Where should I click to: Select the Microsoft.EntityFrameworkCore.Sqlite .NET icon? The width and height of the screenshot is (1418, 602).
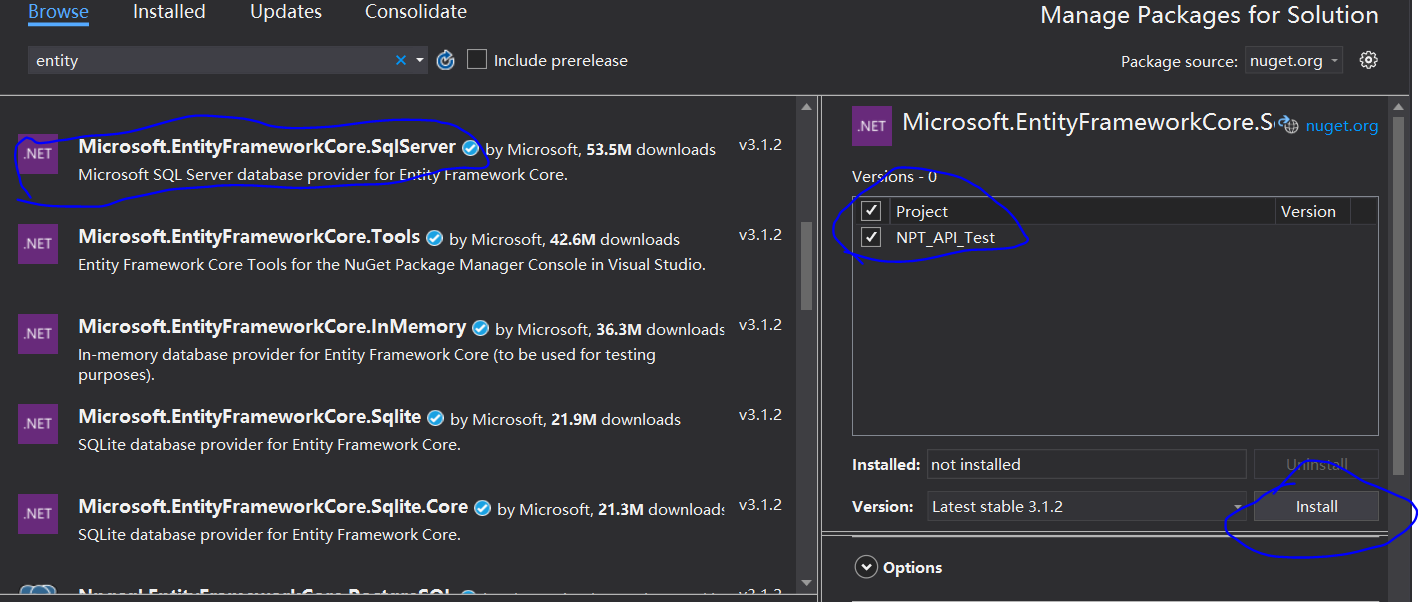[38, 424]
